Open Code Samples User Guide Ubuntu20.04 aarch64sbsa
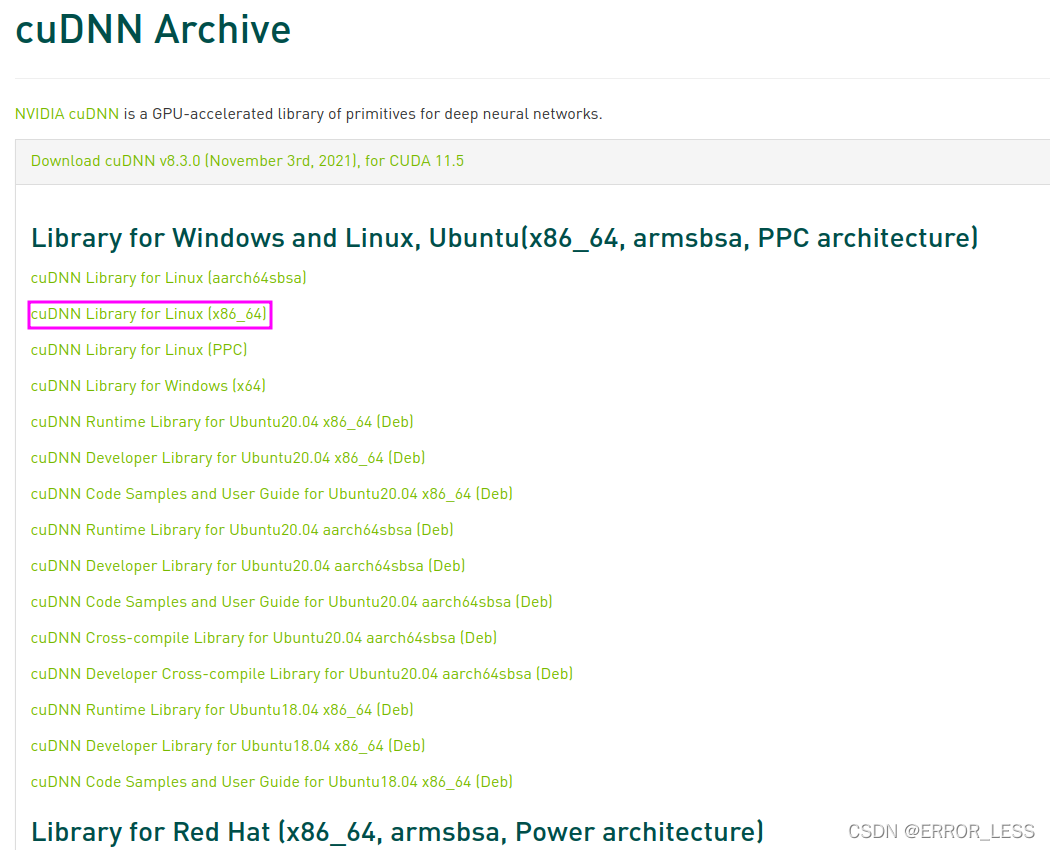The width and height of the screenshot is (1050, 850). click(x=292, y=602)
